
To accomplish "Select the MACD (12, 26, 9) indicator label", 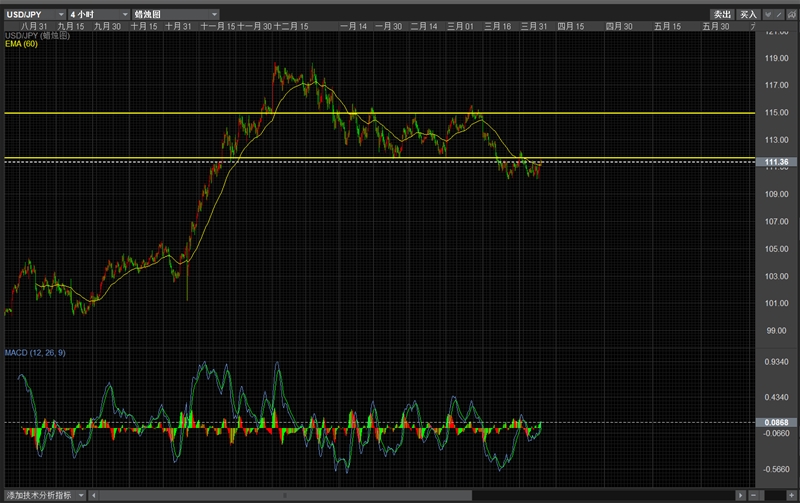I will click(x=35, y=353).
